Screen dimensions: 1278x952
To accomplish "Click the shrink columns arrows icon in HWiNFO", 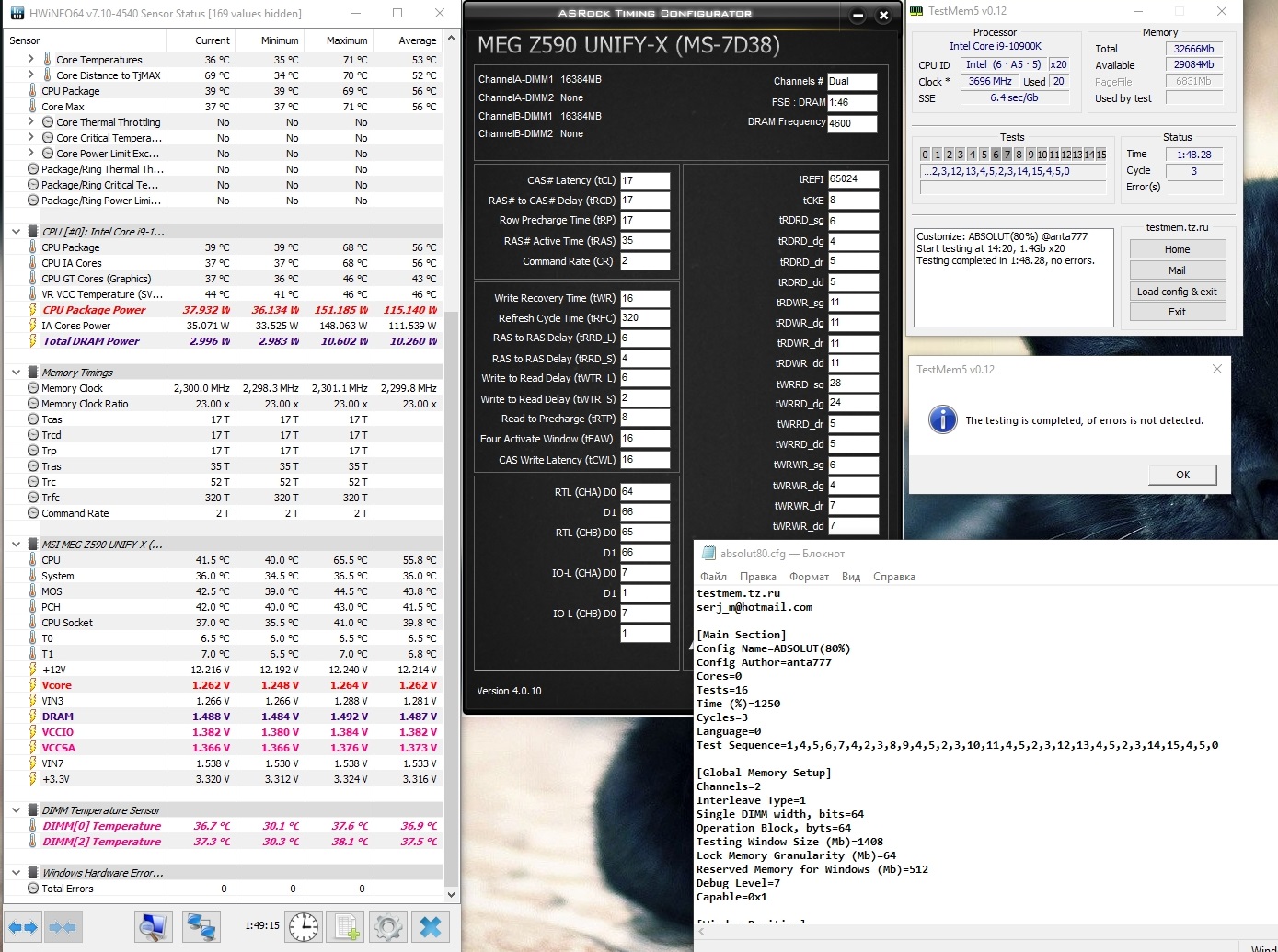I will click(x=63, y=927).
